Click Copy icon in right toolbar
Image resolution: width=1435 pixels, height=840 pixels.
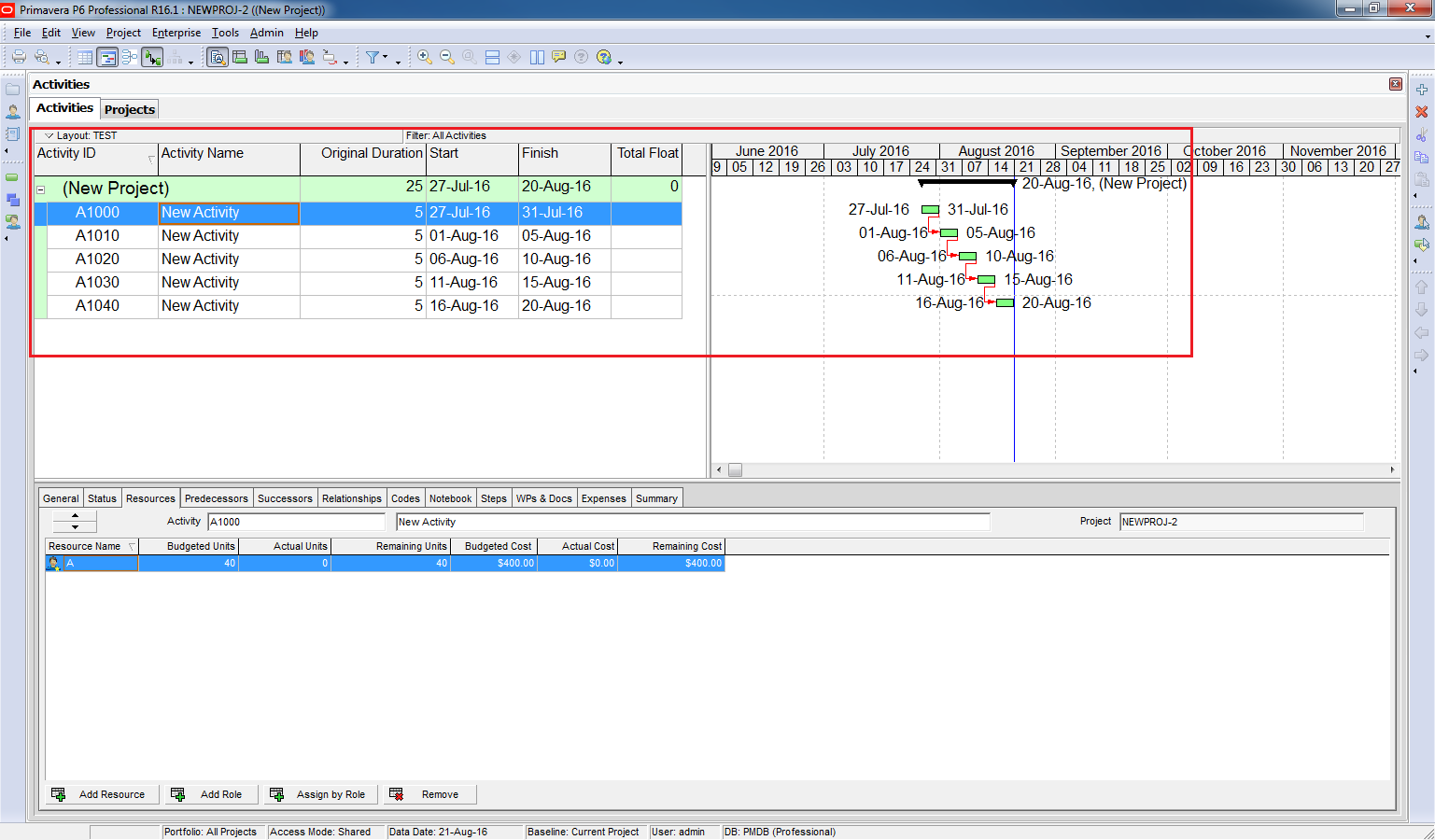[x=1422, y=158]
